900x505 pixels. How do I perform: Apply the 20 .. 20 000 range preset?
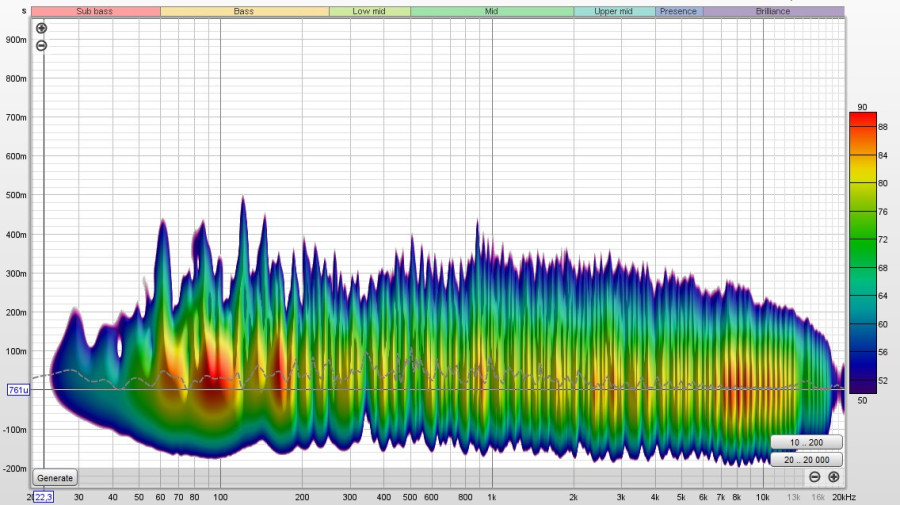(806, 460)
